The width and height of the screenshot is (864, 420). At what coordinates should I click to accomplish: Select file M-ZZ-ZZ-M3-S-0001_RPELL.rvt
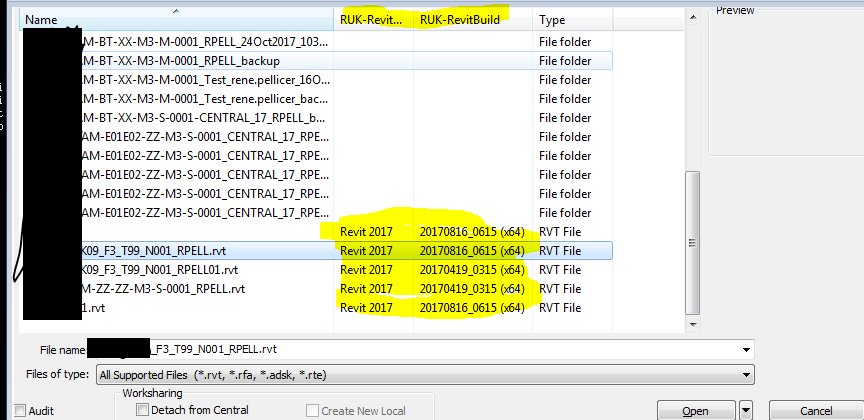point(163,289)
